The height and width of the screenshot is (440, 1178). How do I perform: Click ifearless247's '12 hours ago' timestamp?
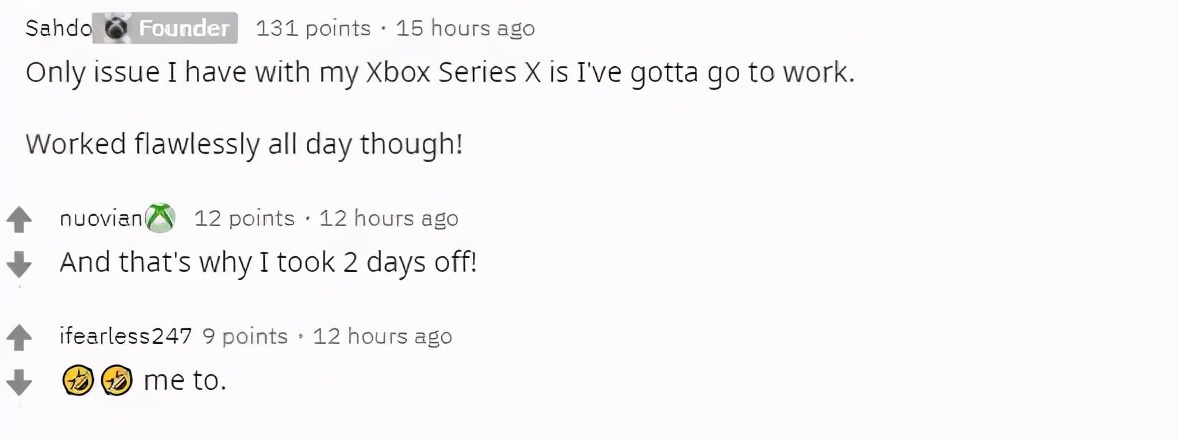click(x=382, y=337)
